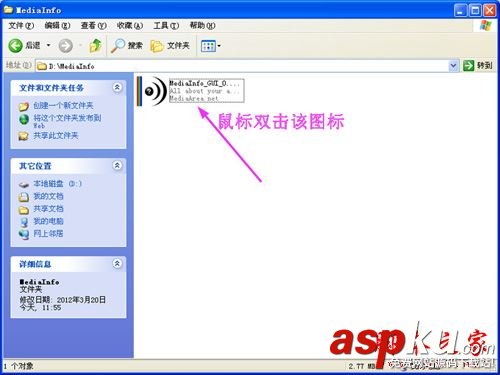Open the 查看(V) menu

pos(93,25)
